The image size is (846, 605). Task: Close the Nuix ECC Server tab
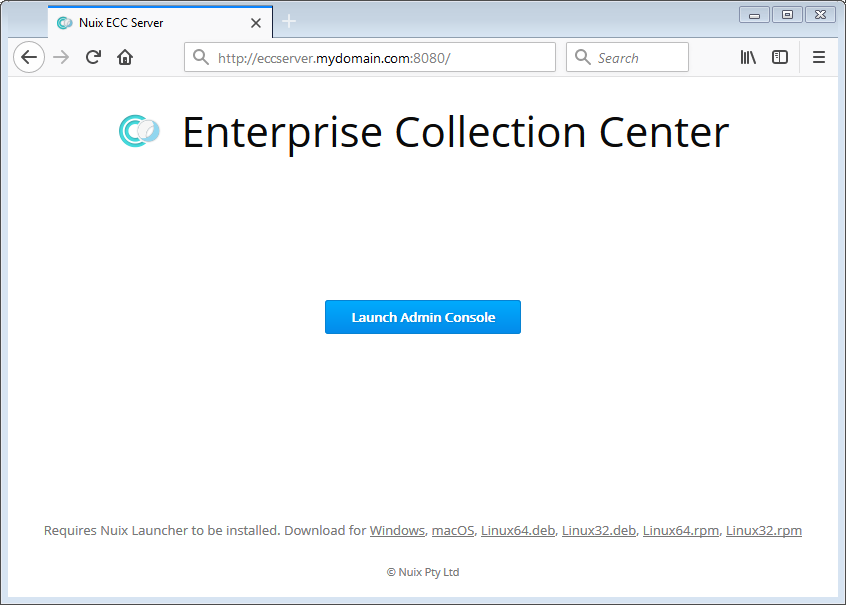click(x=256, y=23)
